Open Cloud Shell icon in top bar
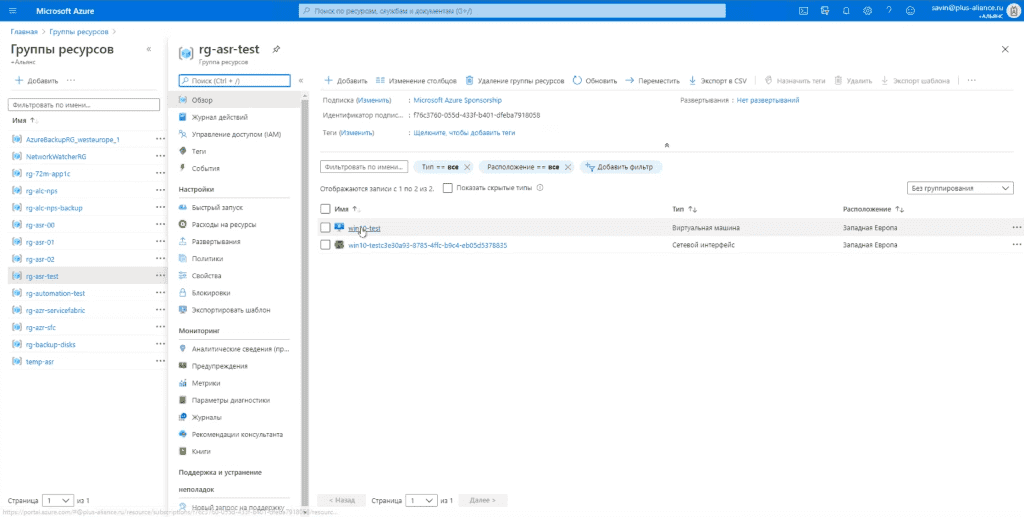This screenshot has width=1024, height=517. 804,10
